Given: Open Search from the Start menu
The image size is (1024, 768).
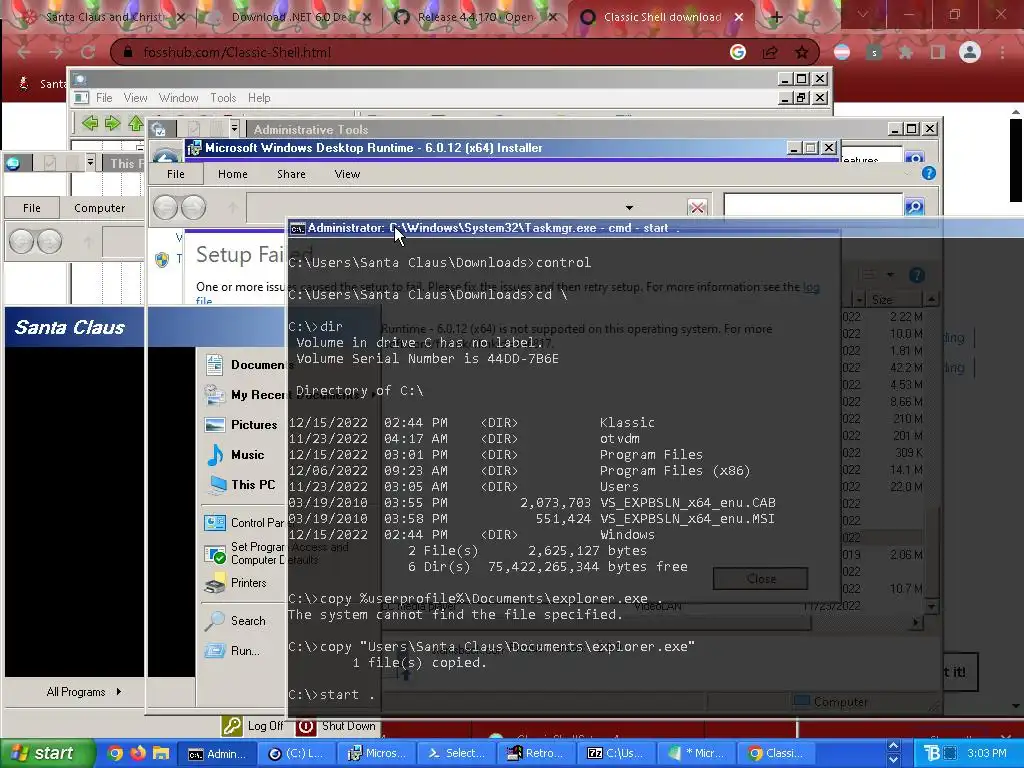Looking at the screenshot, I should point(235,621).
